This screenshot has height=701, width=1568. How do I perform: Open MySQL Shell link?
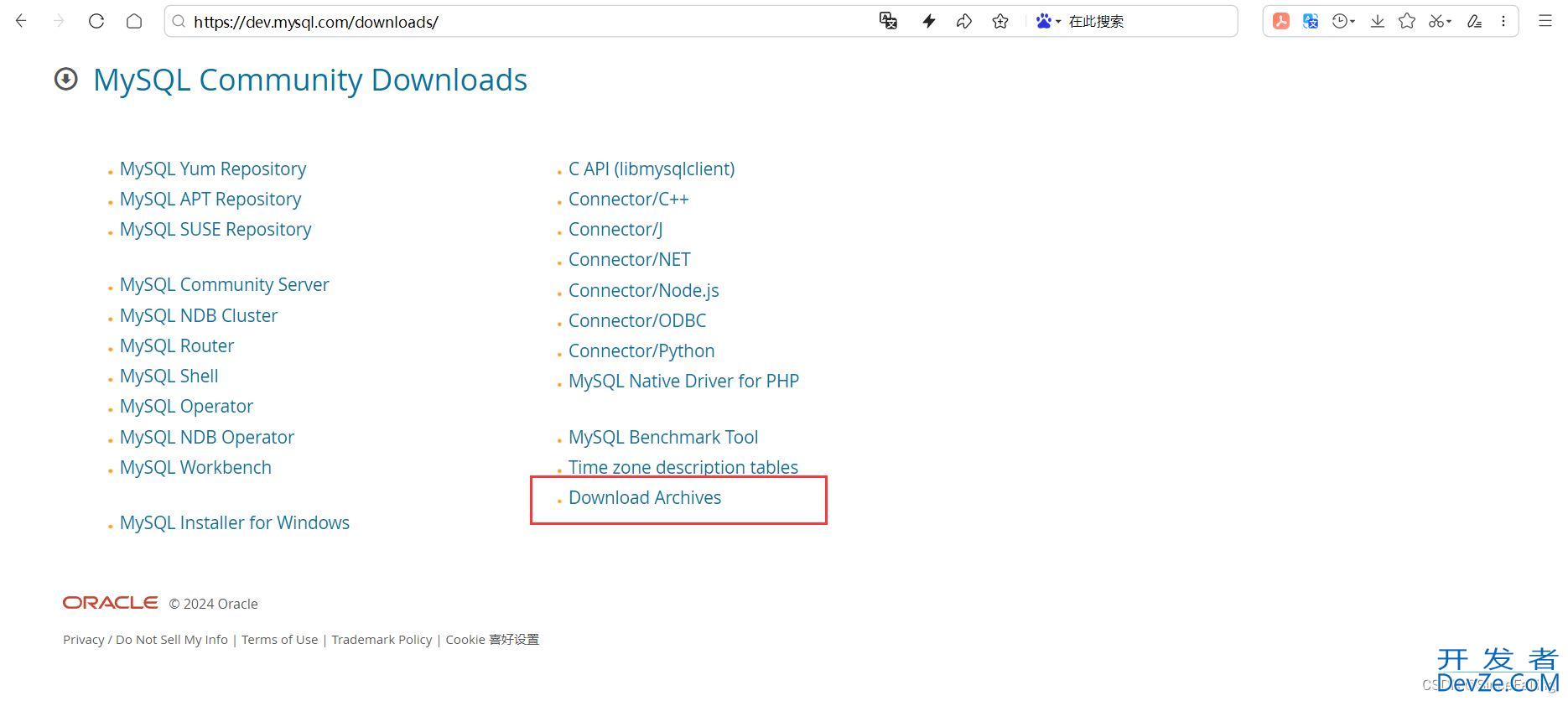(x=169, y=376)
